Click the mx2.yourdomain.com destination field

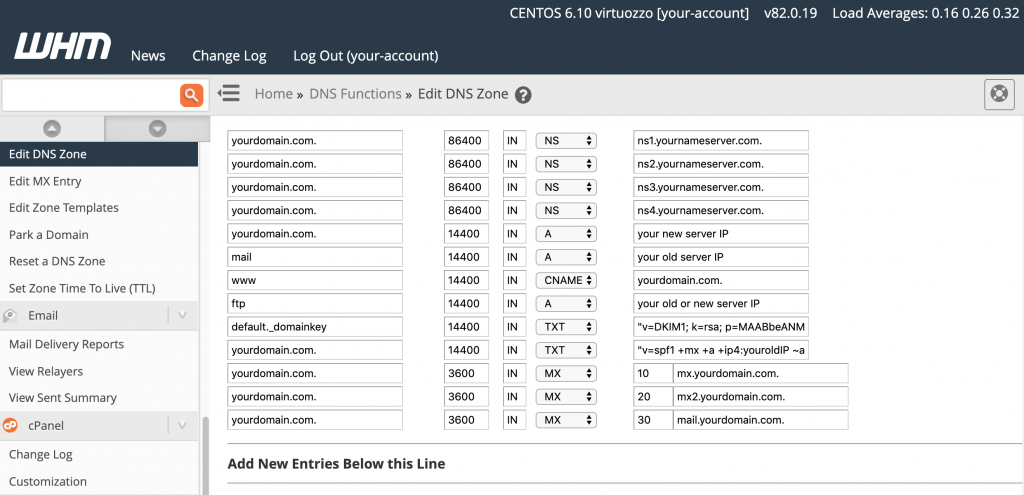761,397
